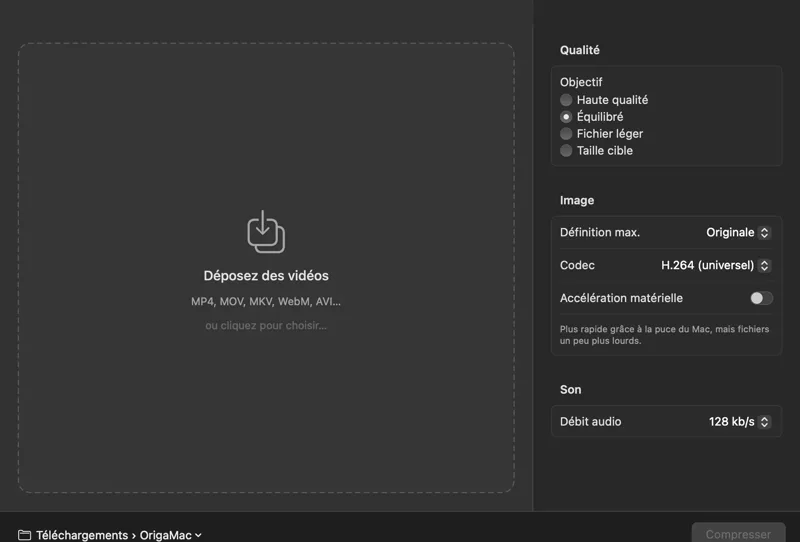This screenshot has width=800, height=542.
Task: Click the 'Déposez des vidéos' heading
Action: [266, 276]
